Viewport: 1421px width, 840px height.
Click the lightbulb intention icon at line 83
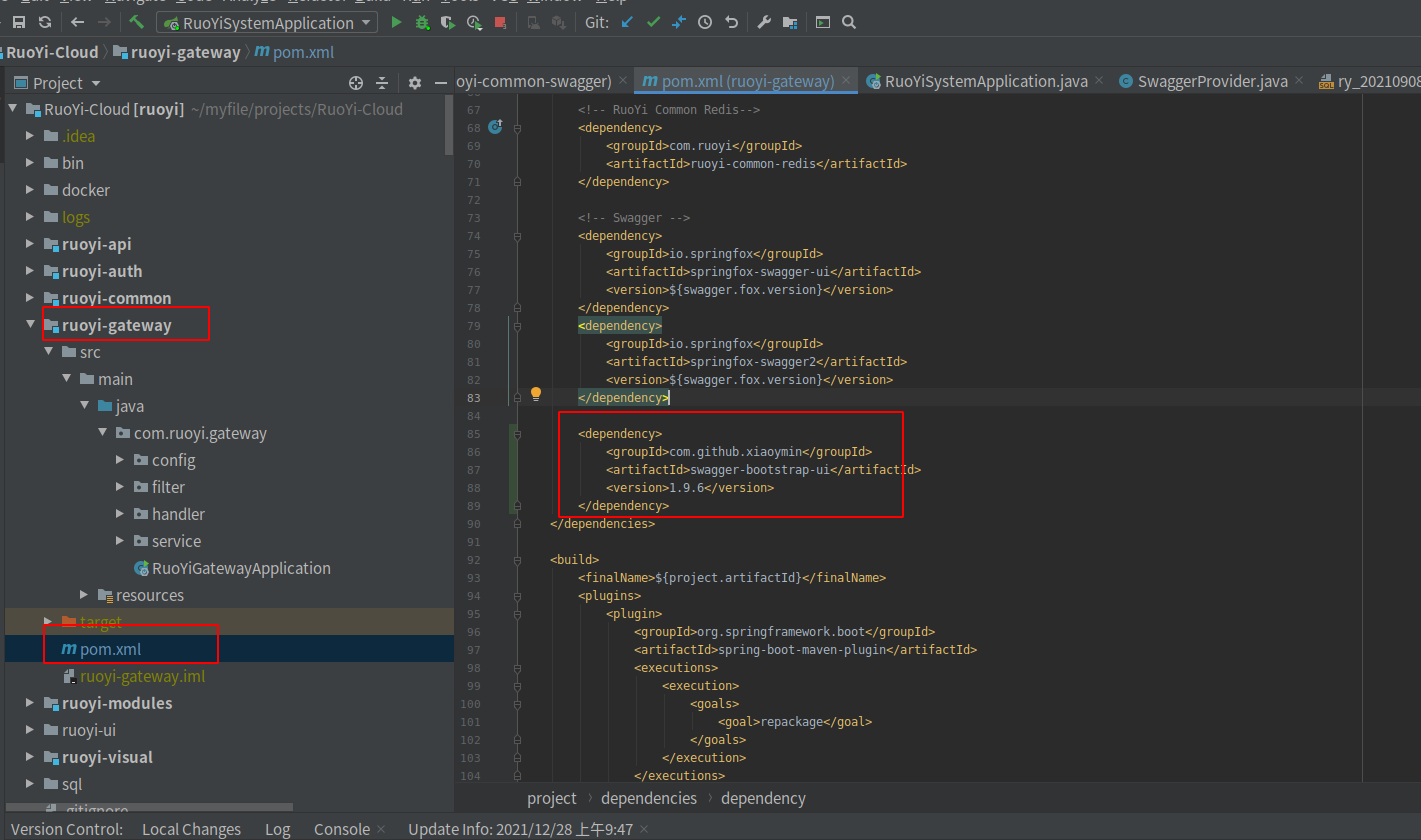[536, 394]
